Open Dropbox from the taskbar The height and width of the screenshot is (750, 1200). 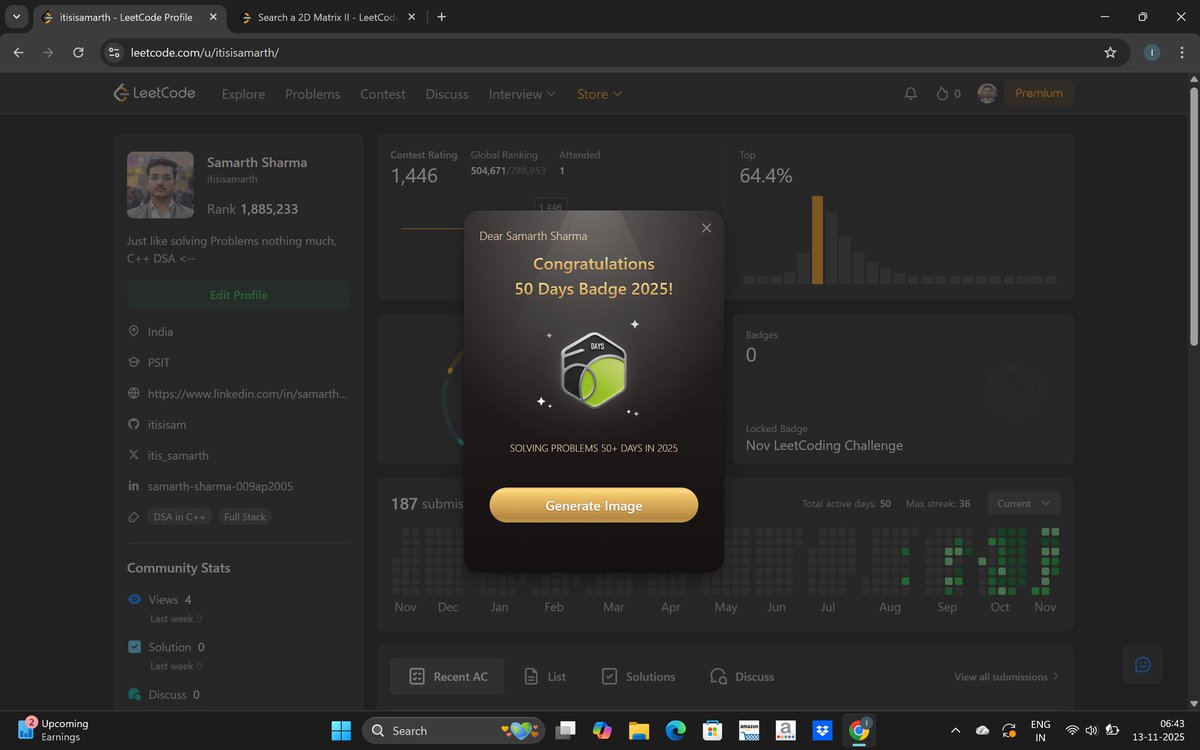(822, 730)
